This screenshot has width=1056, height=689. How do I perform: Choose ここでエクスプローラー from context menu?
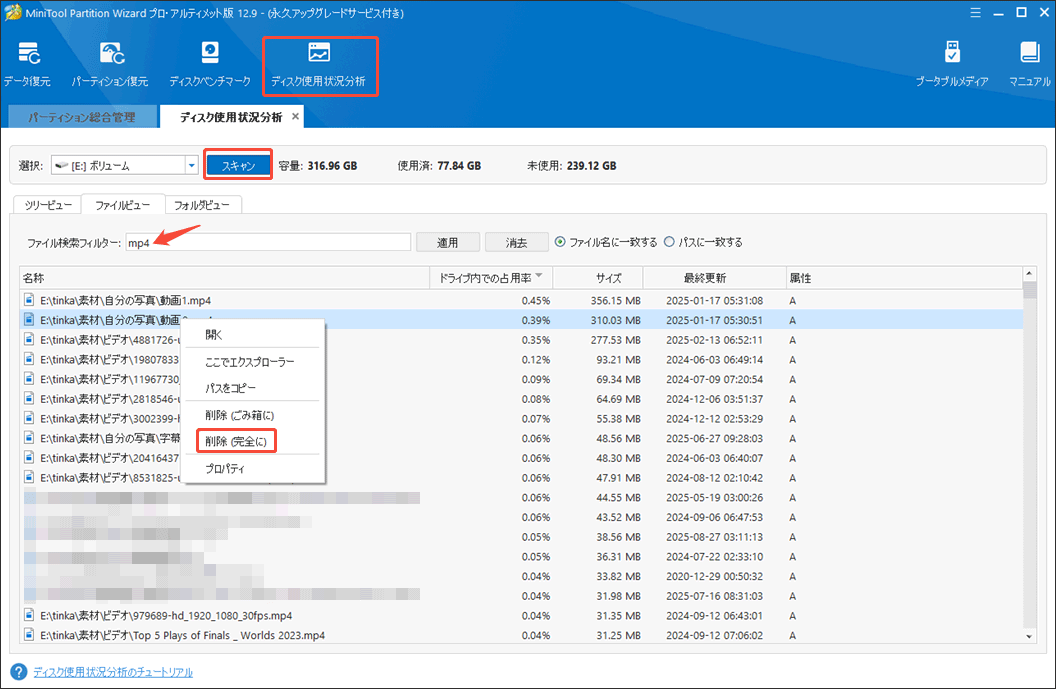click(253, 362)
